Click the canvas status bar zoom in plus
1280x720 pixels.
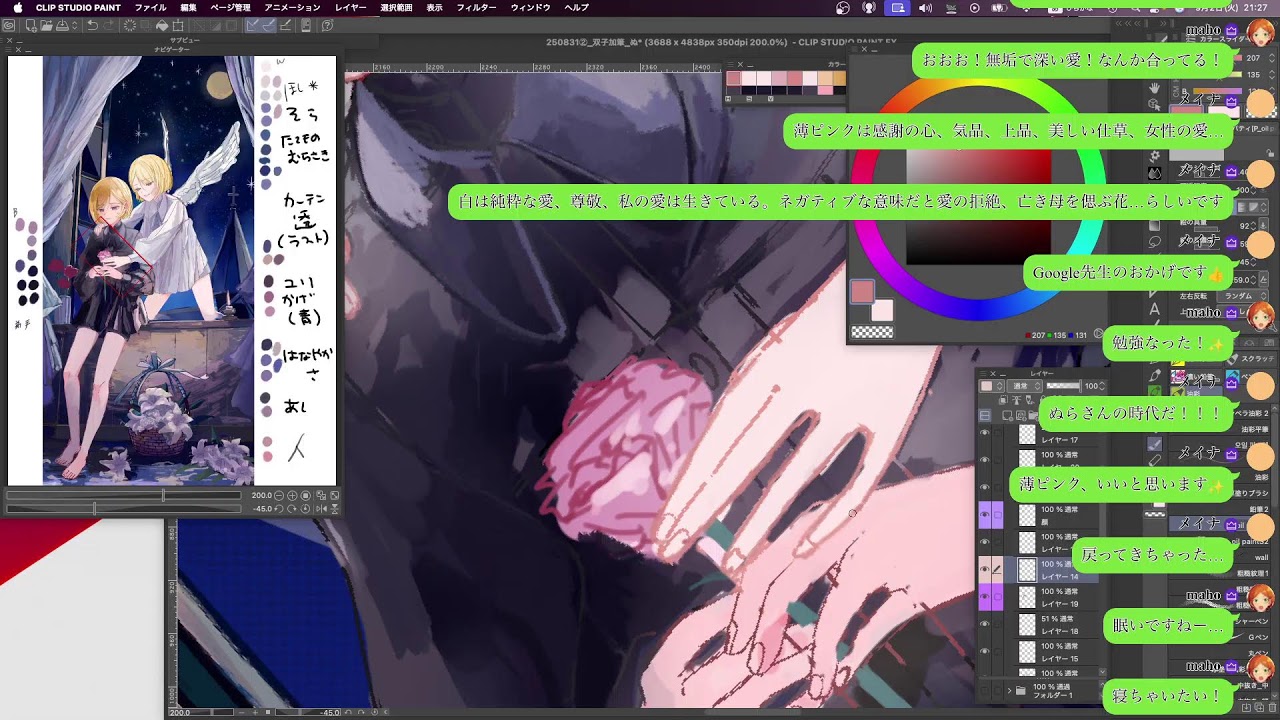tap(255, 712)
